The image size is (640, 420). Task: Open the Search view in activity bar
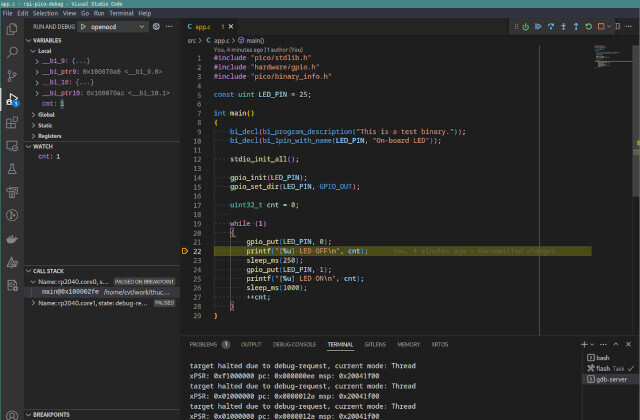[x=12, y=52]
